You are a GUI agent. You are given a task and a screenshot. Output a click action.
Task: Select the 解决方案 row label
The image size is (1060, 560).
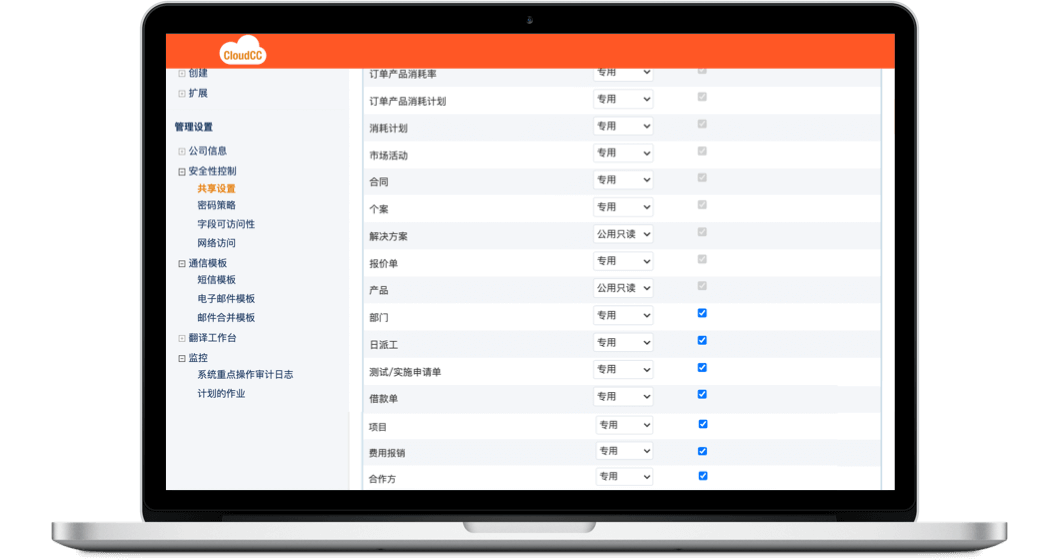(388, 237)
